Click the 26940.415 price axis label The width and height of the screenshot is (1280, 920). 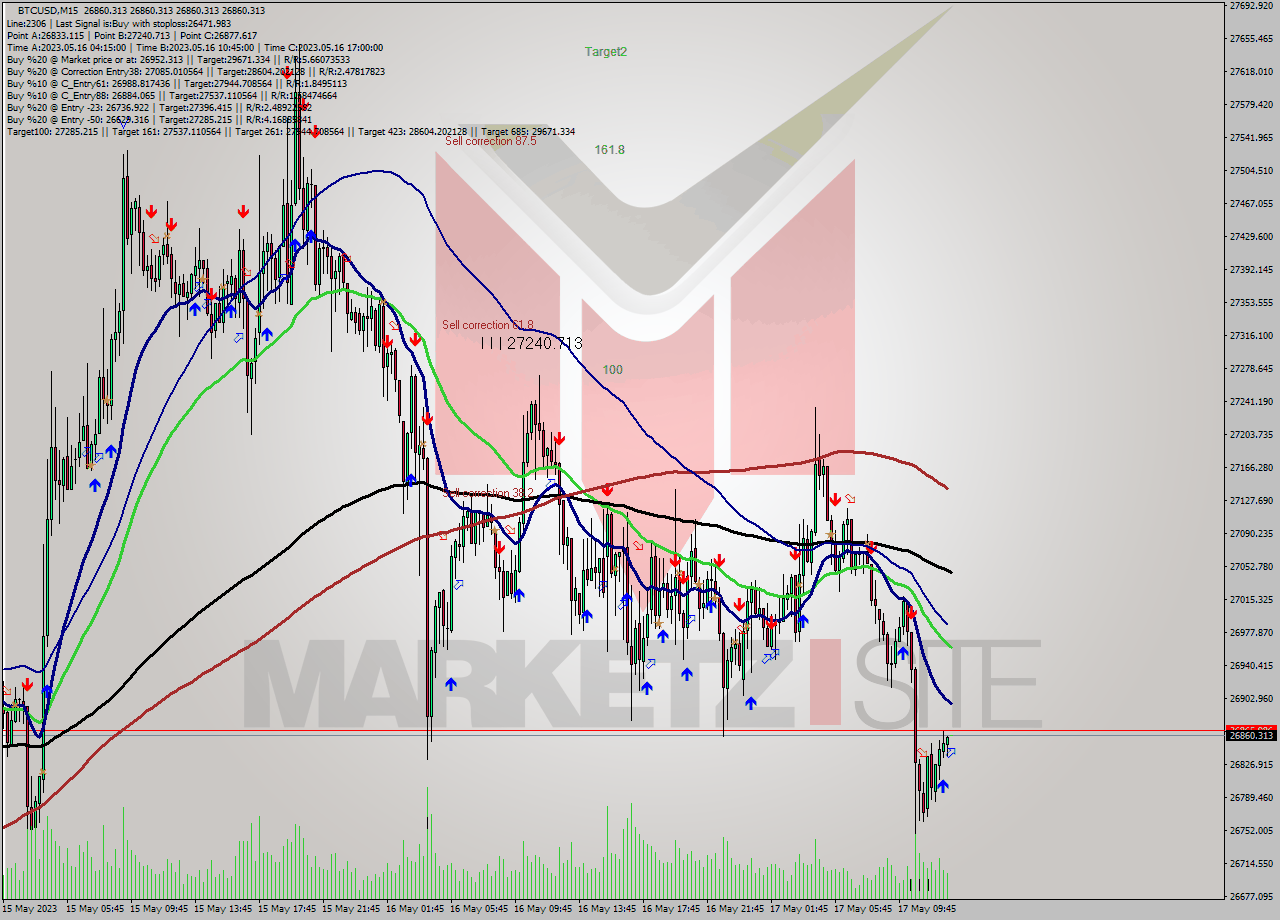click(x=1251, y=665)
